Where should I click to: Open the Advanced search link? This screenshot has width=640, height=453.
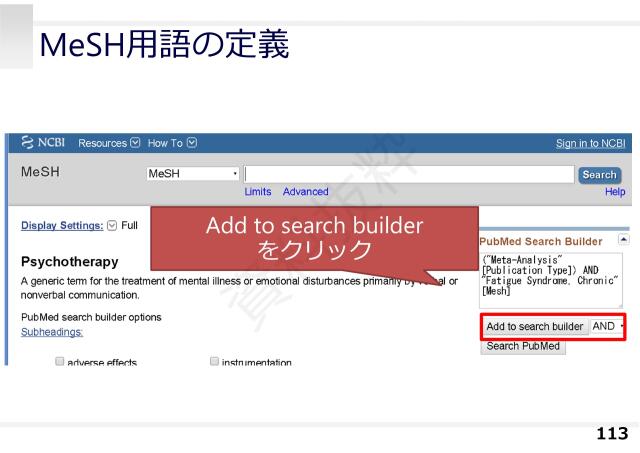pos(305,191)
